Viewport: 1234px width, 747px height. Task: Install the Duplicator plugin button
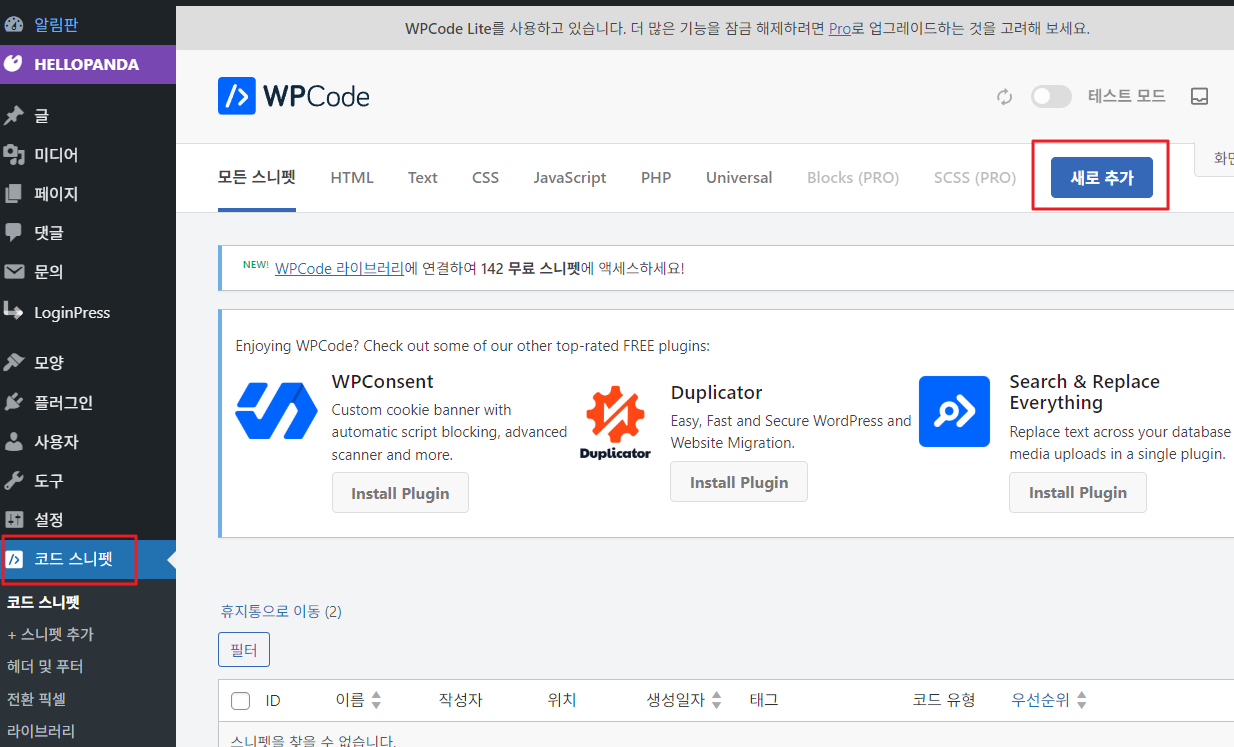point(738,482)
